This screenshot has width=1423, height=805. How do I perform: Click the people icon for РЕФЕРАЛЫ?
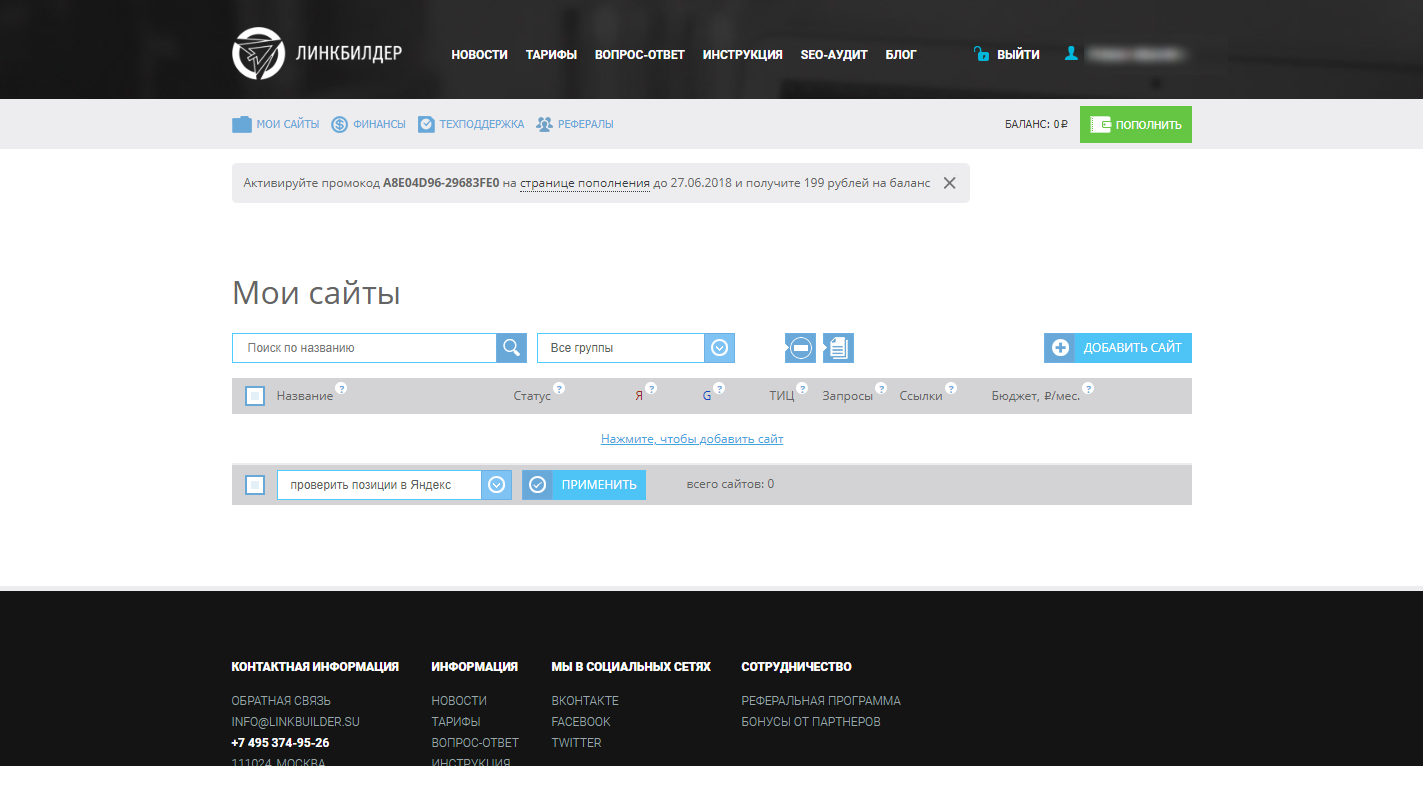[x=544, y=125]
